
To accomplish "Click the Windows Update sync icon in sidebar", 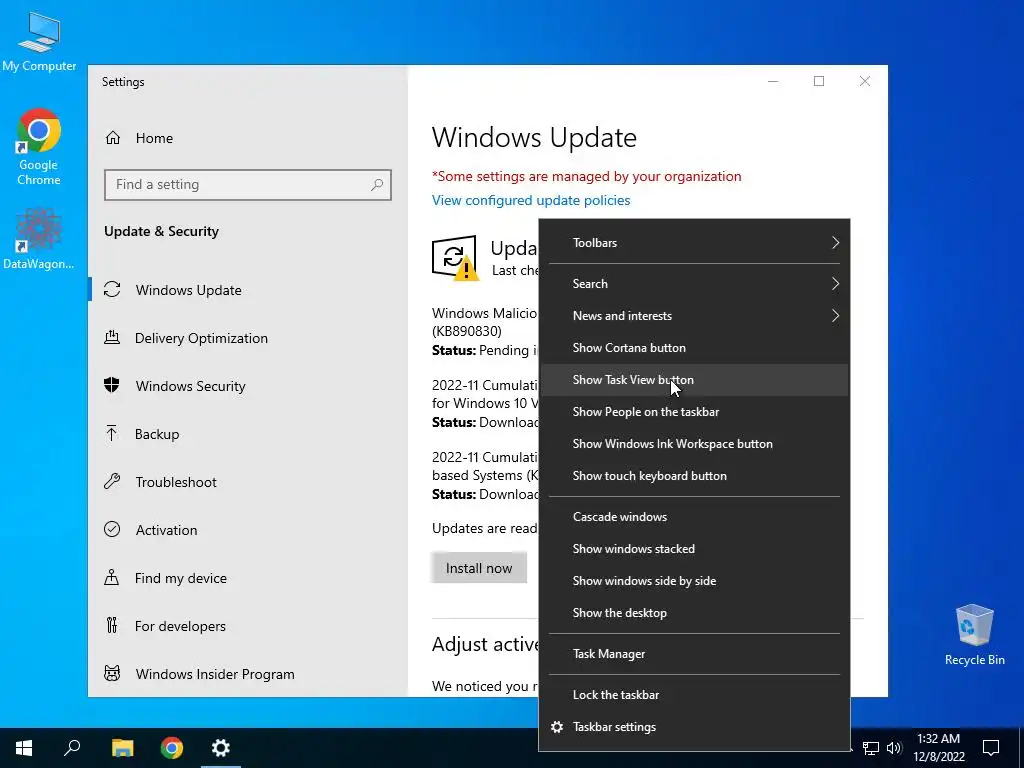I will (112, 289).
